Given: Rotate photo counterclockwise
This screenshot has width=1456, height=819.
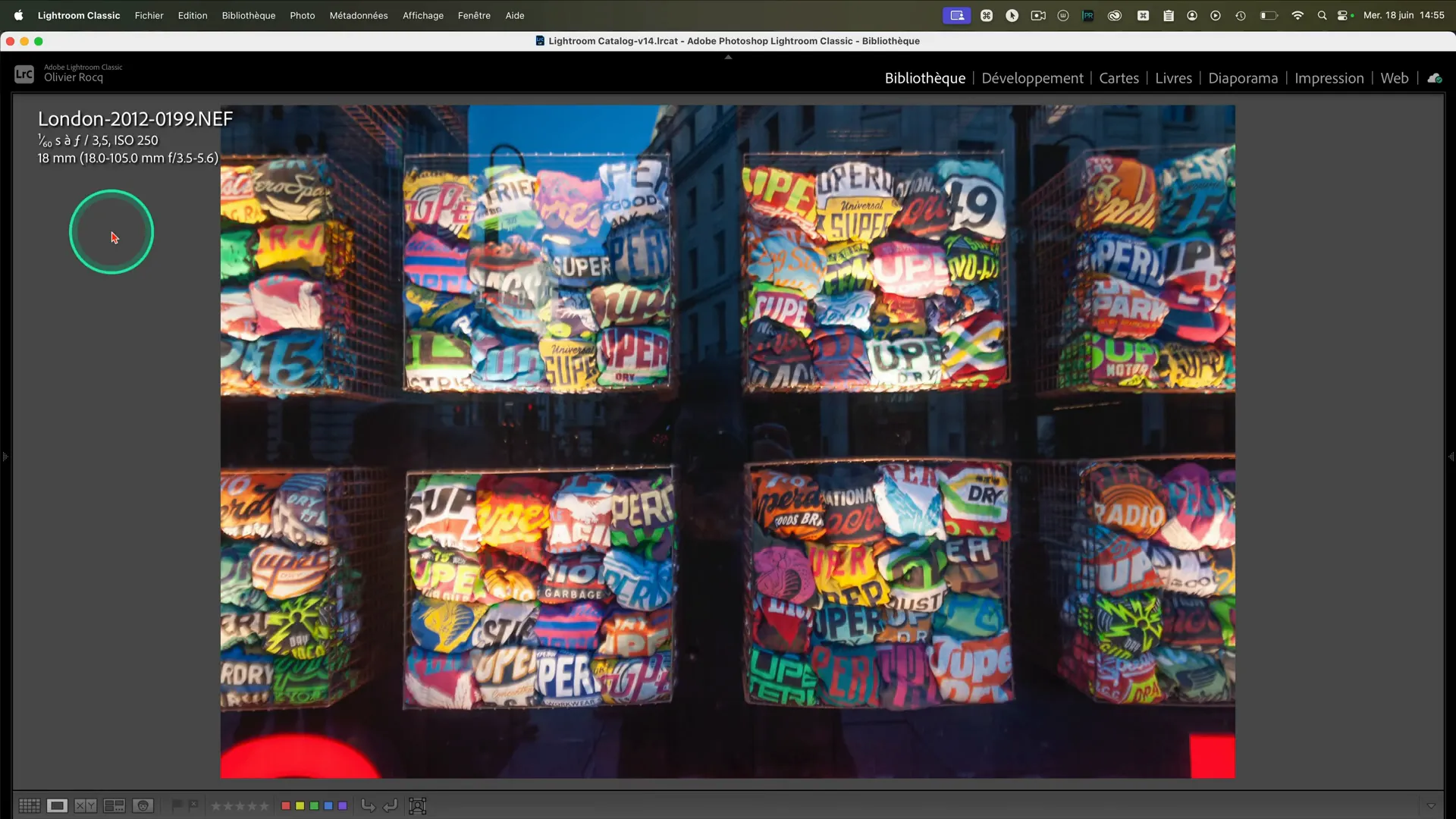Looking at the screenshot, I should click(369, 805).
